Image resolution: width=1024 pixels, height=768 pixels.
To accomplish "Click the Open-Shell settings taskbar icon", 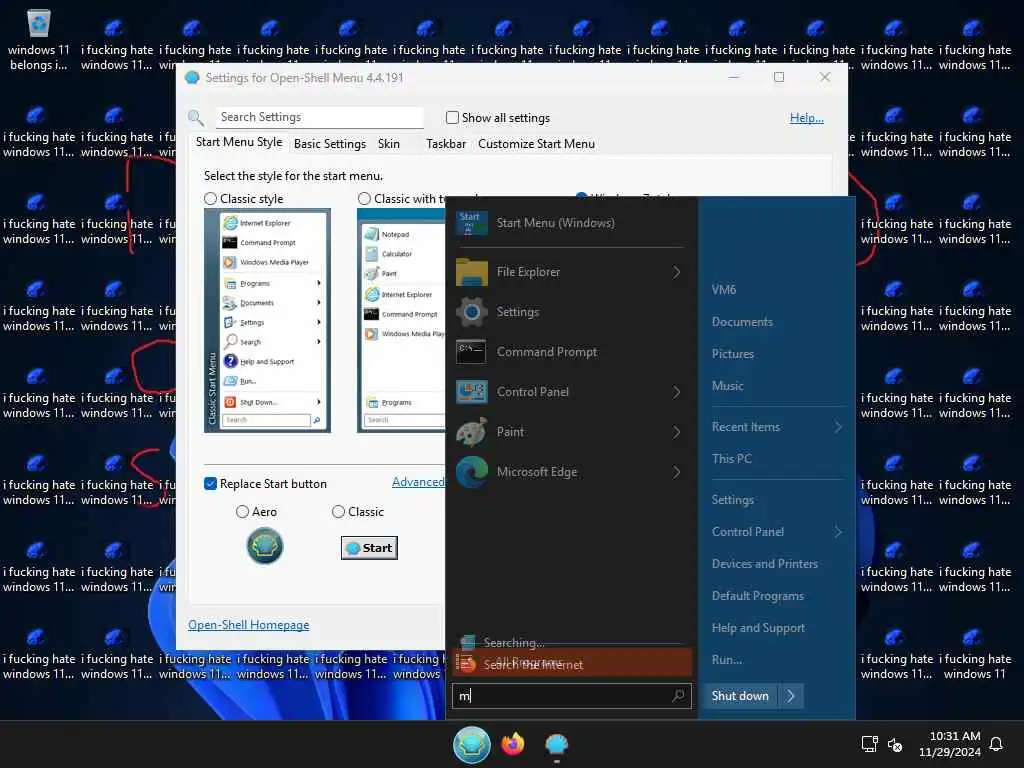I will coord(556,744).
